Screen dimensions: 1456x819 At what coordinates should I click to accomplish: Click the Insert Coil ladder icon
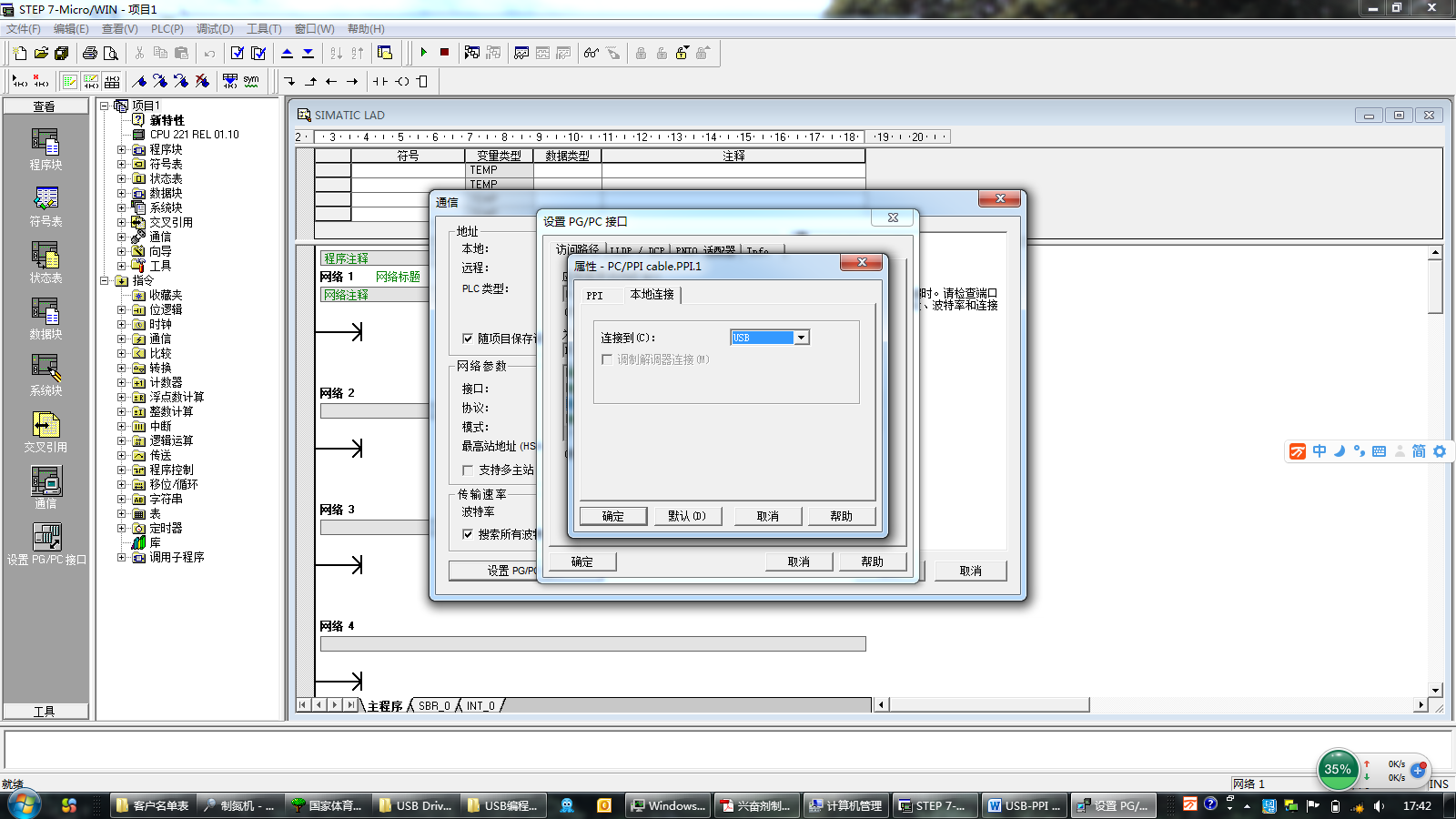[x=401, y=81]
